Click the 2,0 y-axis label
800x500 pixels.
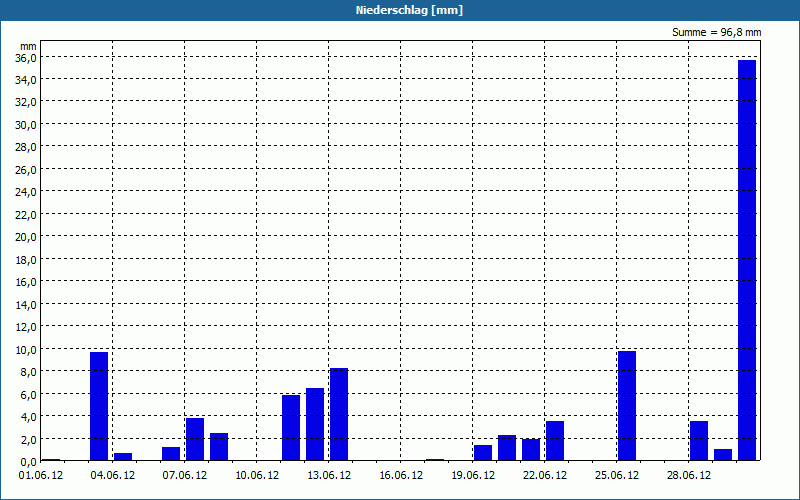[x=28, y=439]
